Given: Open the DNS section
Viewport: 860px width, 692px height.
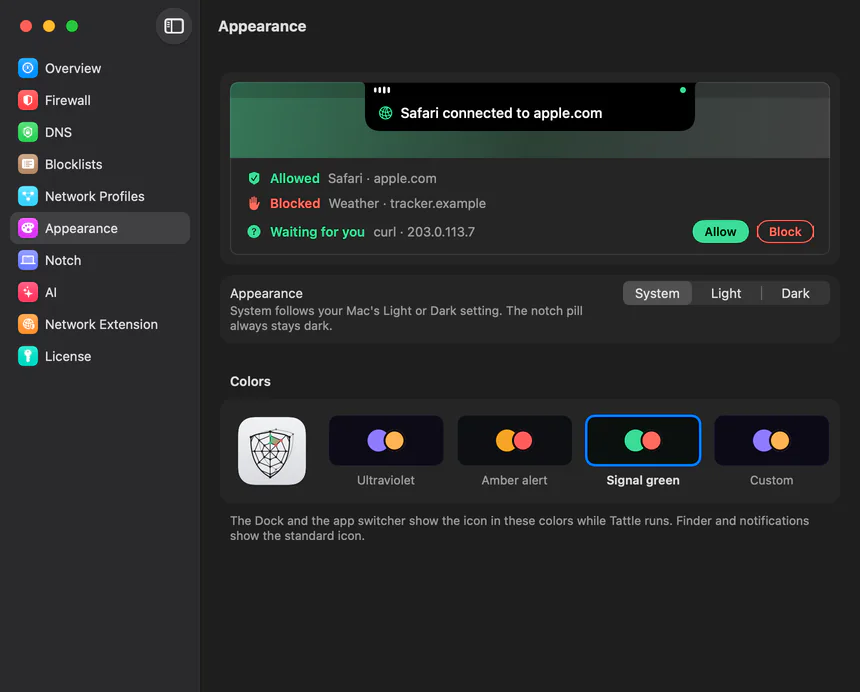Looking at the screenshot, I should coord(100,132).
